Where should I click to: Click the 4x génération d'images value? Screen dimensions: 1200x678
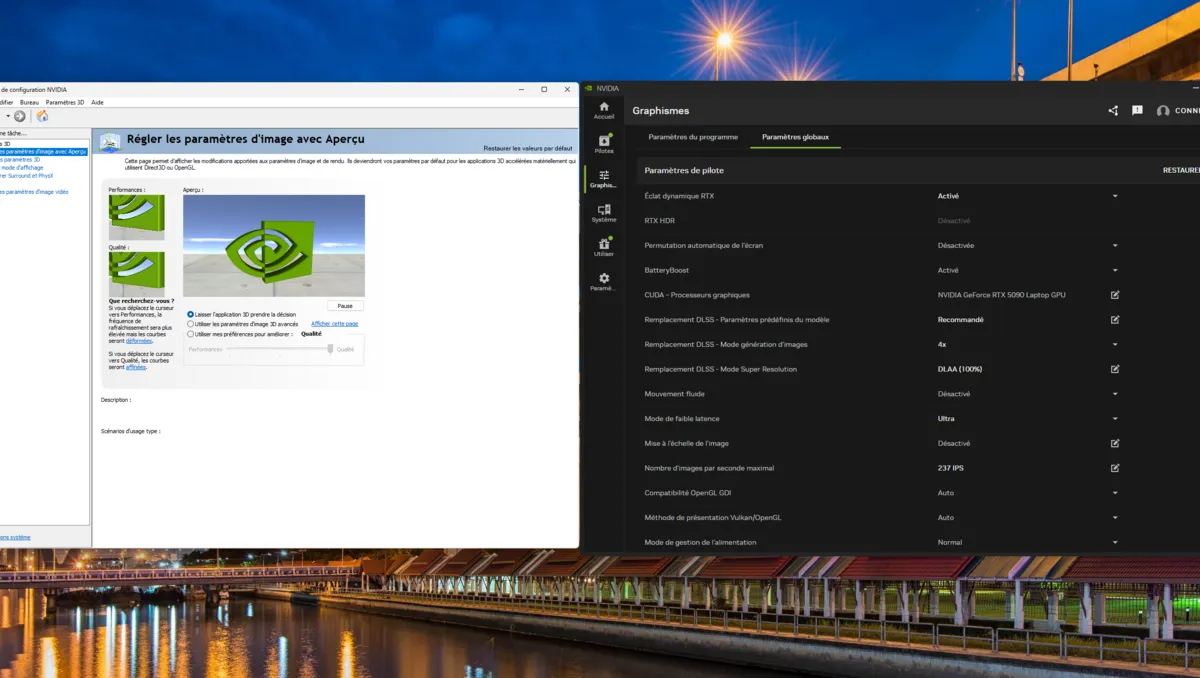click(x=942, y=344)
